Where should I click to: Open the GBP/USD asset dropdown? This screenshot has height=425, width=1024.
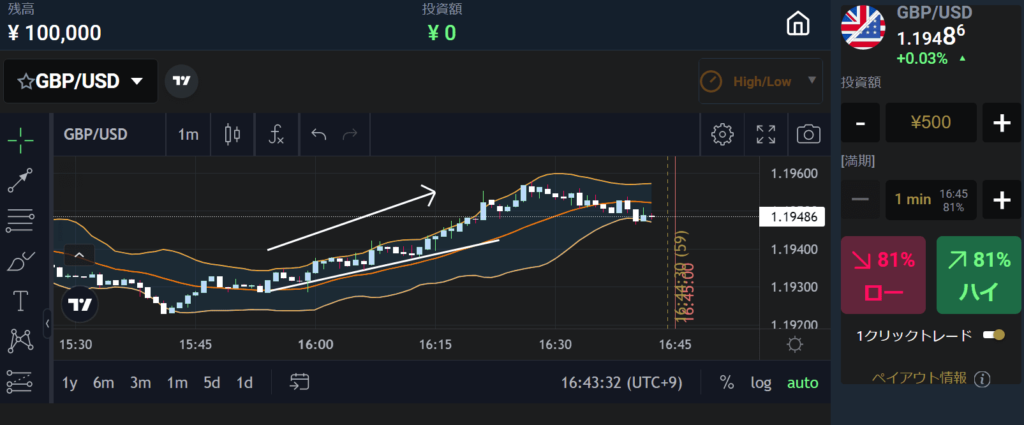(x=81, y=81)
